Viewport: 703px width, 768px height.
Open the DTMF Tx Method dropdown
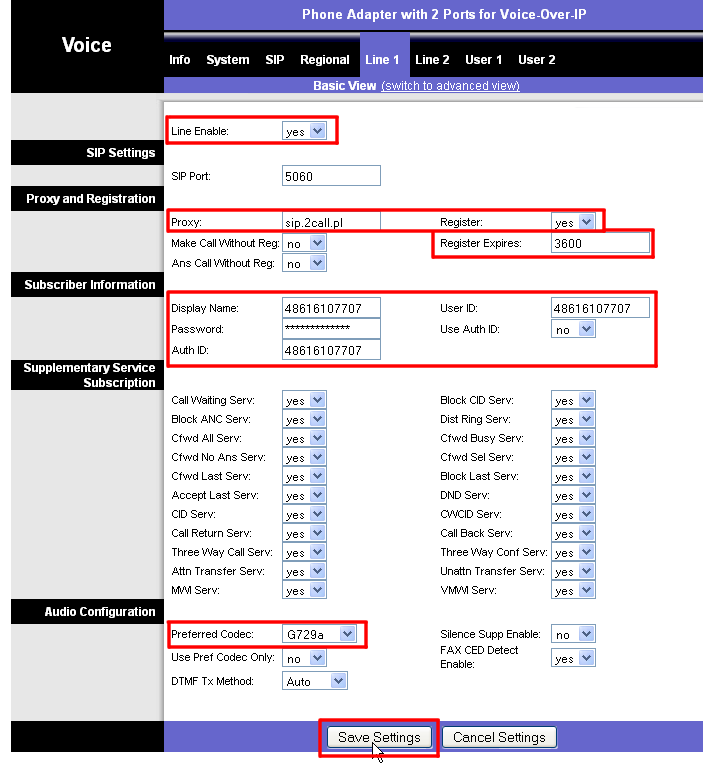(315, 681)
